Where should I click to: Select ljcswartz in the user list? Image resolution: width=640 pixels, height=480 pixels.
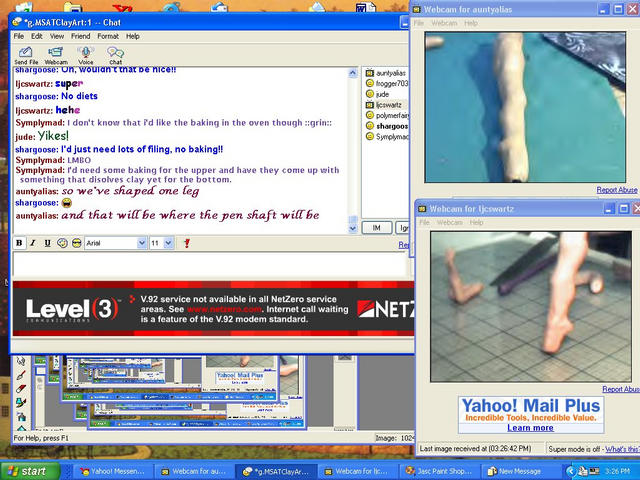[384, 104]
